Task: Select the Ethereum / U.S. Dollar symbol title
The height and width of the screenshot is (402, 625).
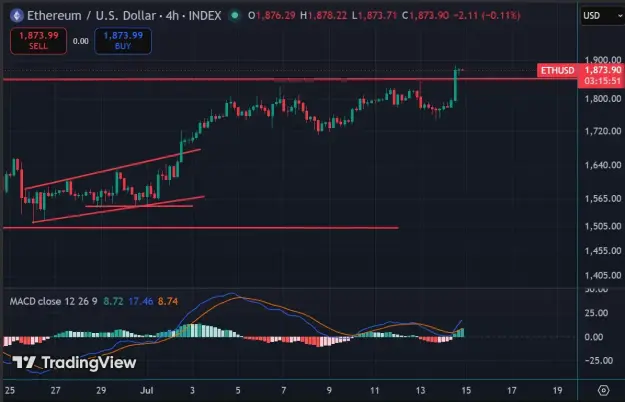Action: click(91, 16)
